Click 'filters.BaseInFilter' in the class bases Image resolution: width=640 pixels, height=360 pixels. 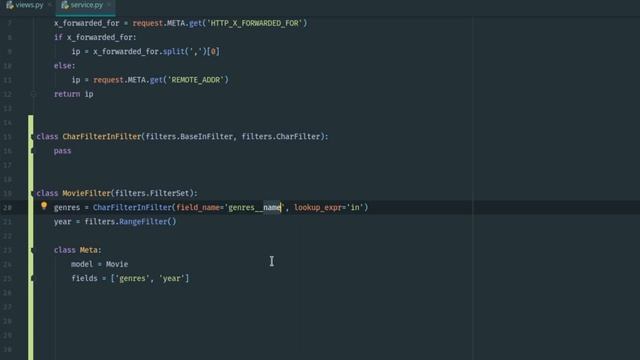pos(189,137)
